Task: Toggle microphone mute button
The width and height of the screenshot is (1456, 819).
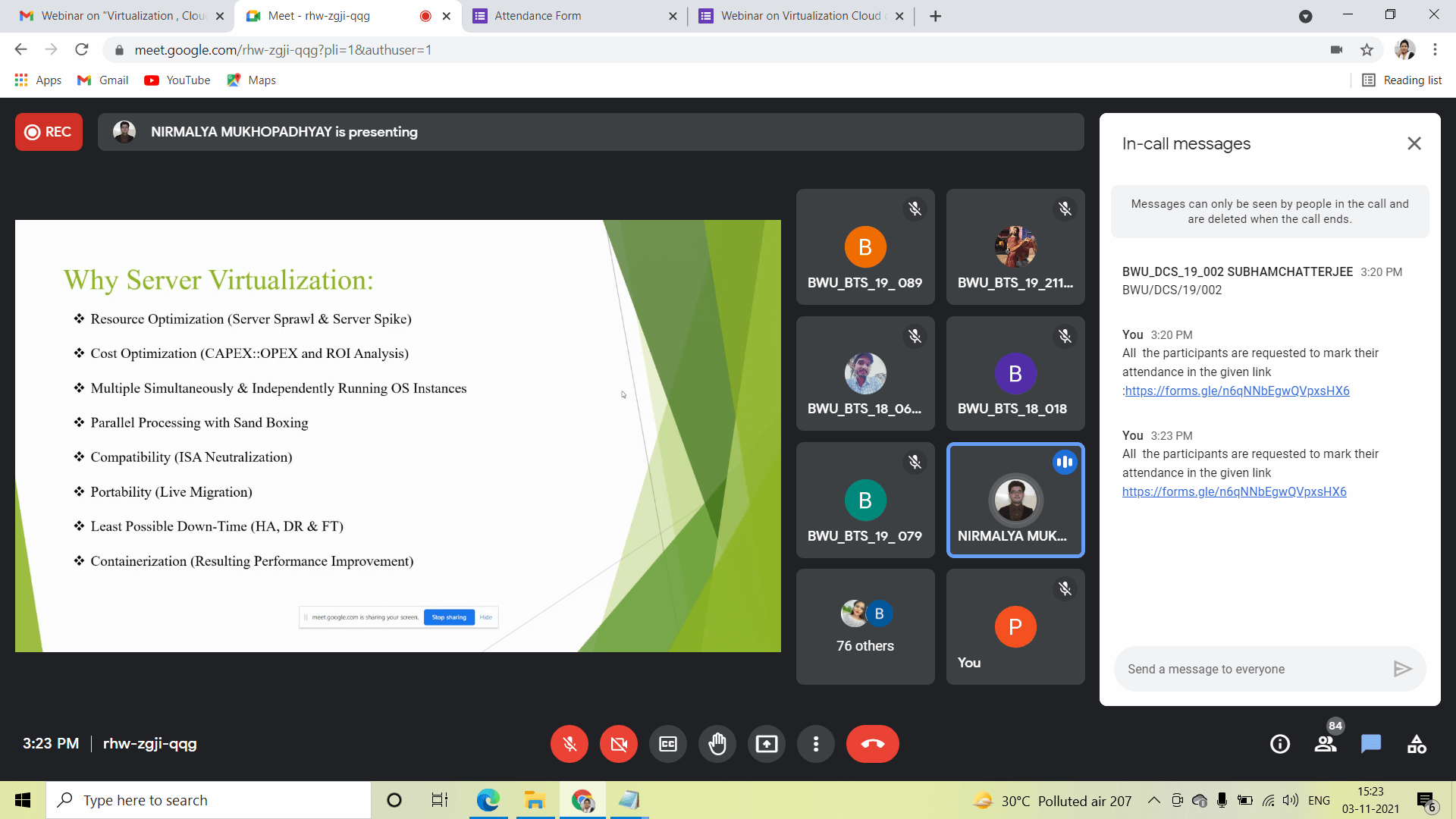Action: pyautogui.click(x=570, y=744)
